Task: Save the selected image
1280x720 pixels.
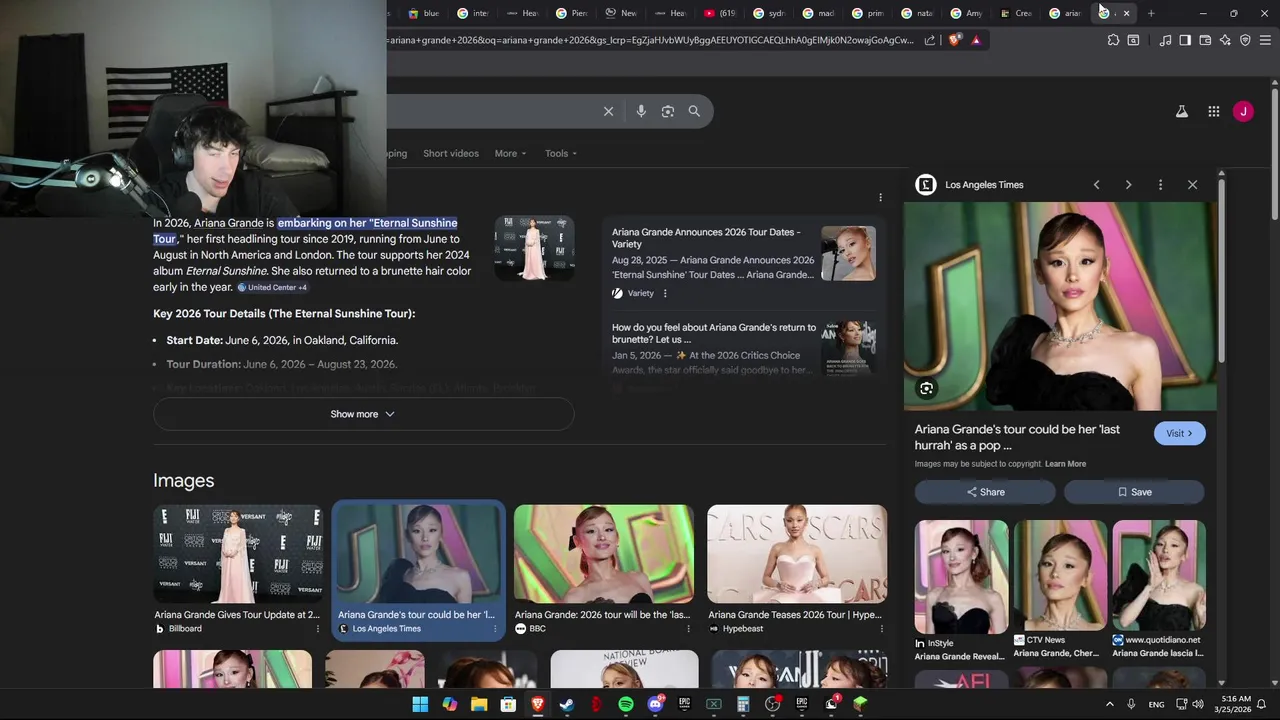Action: (x=1134, y=492)
